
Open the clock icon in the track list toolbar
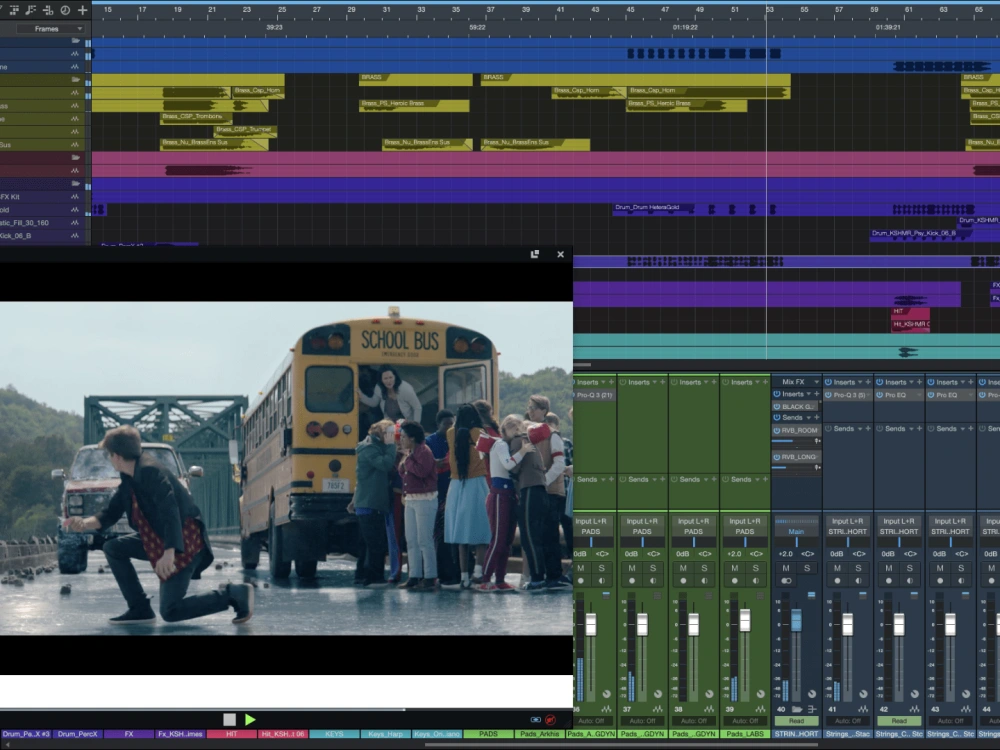click(65, 10)
